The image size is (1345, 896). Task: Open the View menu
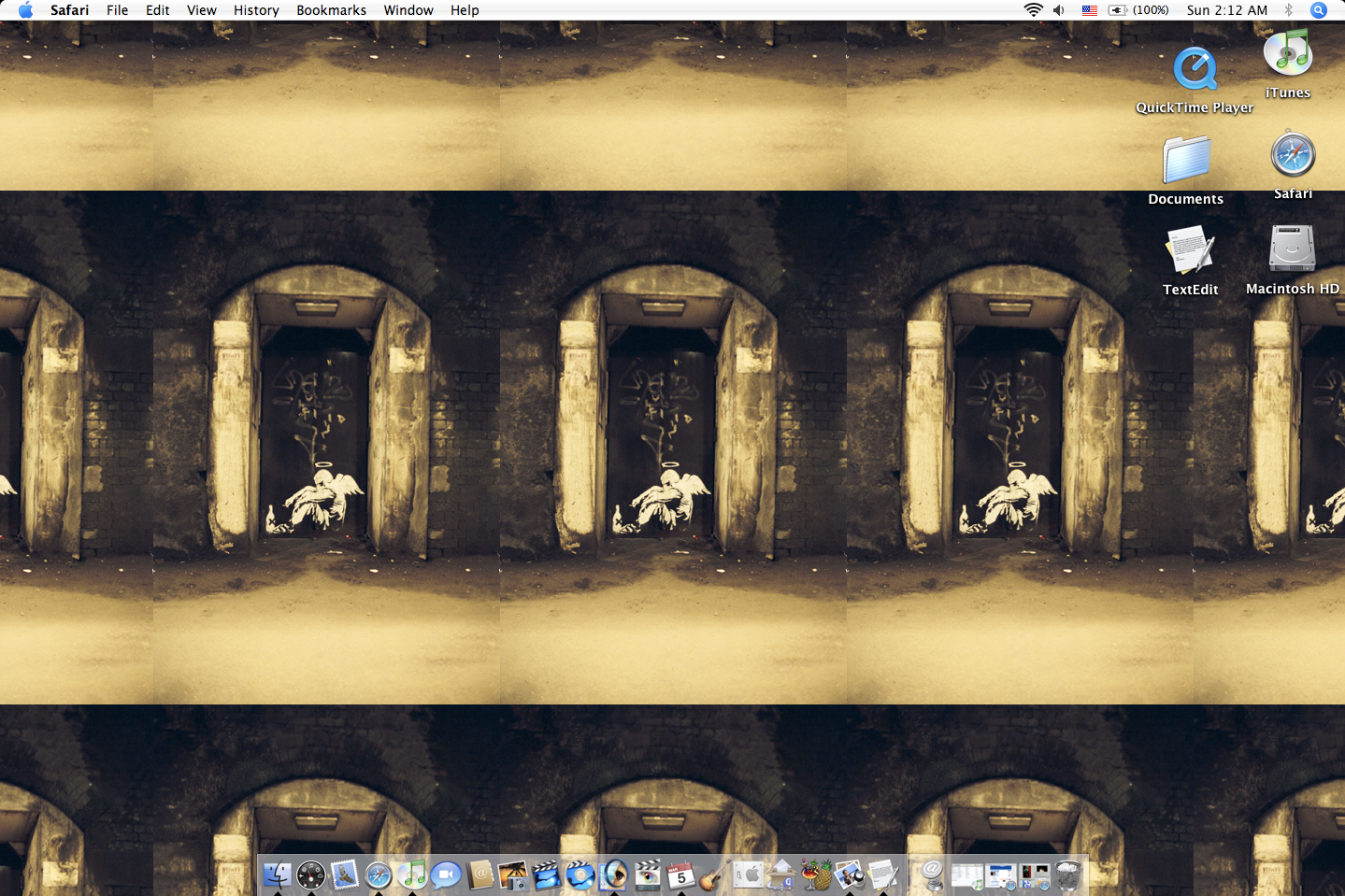coord(202,10)
